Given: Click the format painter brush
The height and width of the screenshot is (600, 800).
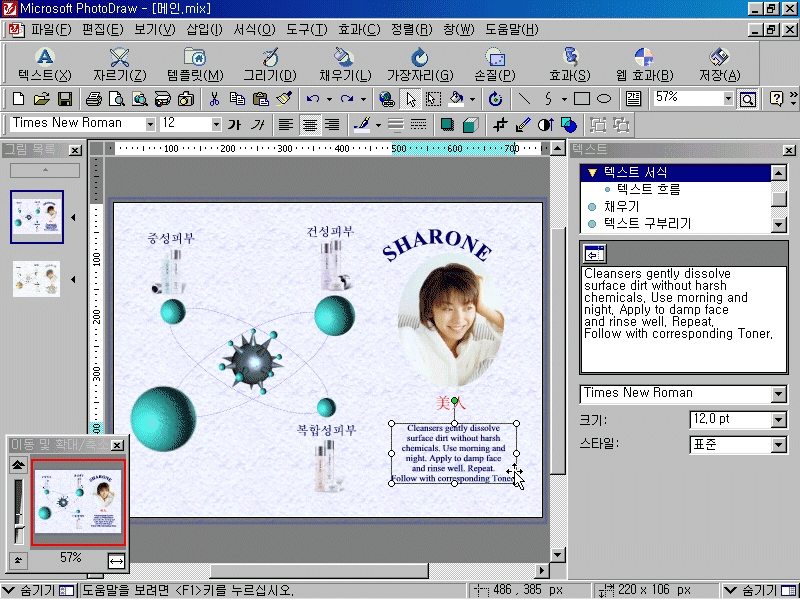Looking at the screenshot, I should pyautogui.click(x=284, y=98).
